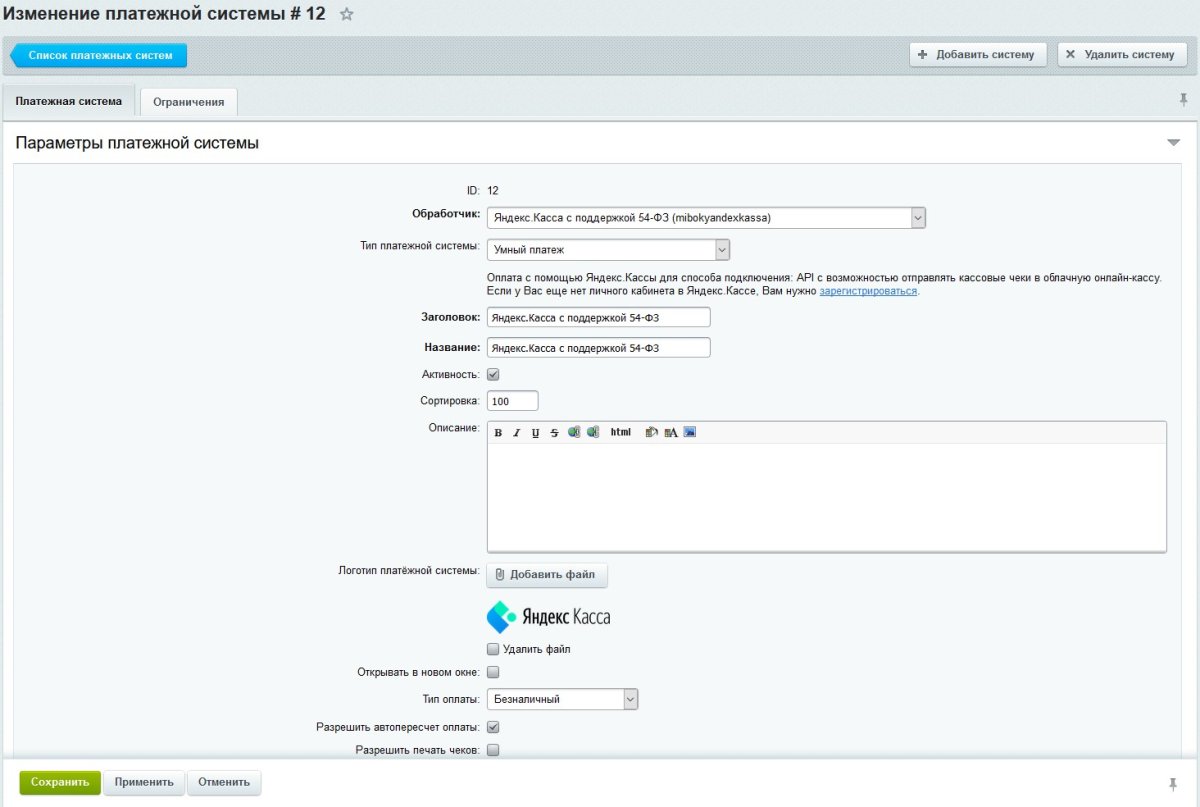Expand the Тип платежной системы dropdown
This screenshot has width=1200, height=807.
click(x=722, y=250)
